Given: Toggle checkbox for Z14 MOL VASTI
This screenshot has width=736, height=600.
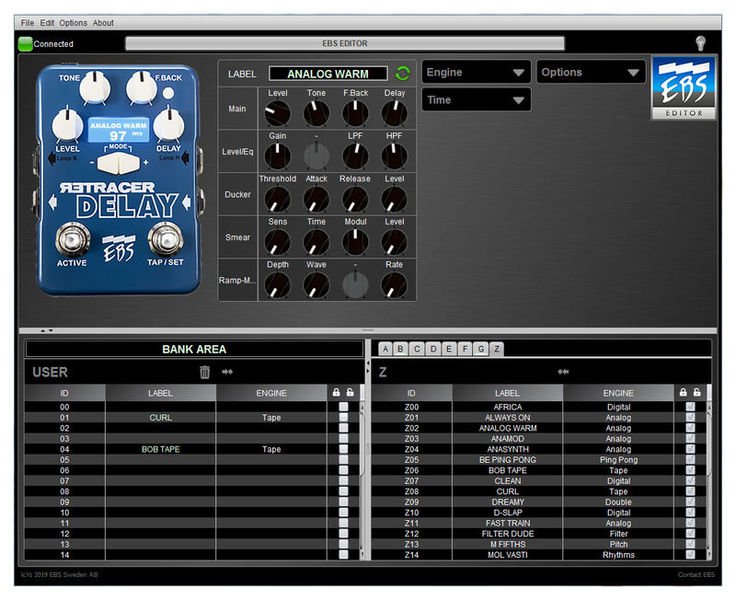Looking at the screenshot, I should click(690, 554).
